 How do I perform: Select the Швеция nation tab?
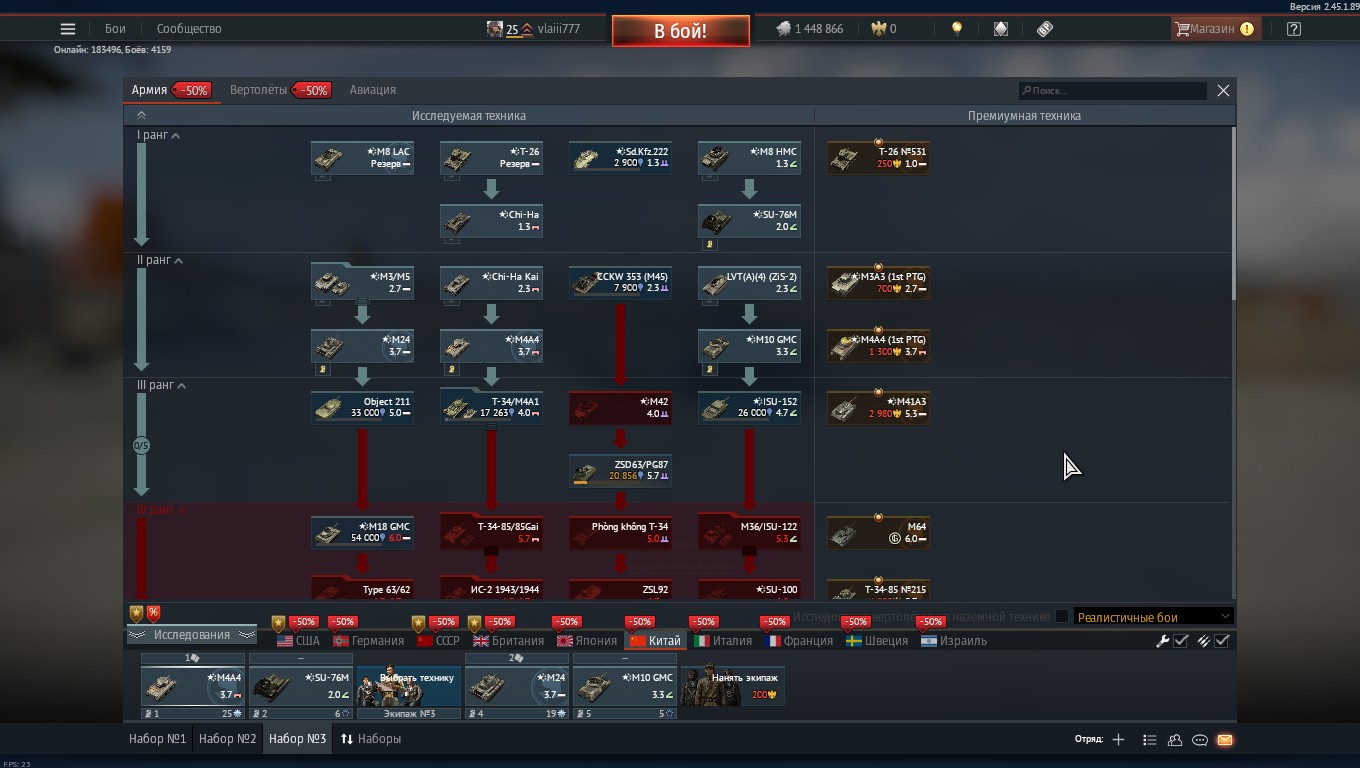877,641
